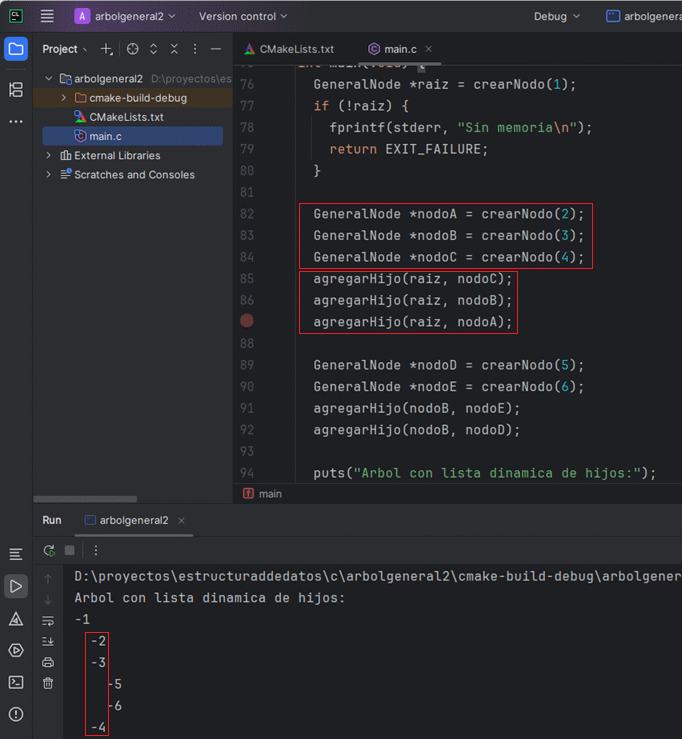Click the CMake tool window icon
The height and width of the screenshot is (739, 682).
point(16,619)
